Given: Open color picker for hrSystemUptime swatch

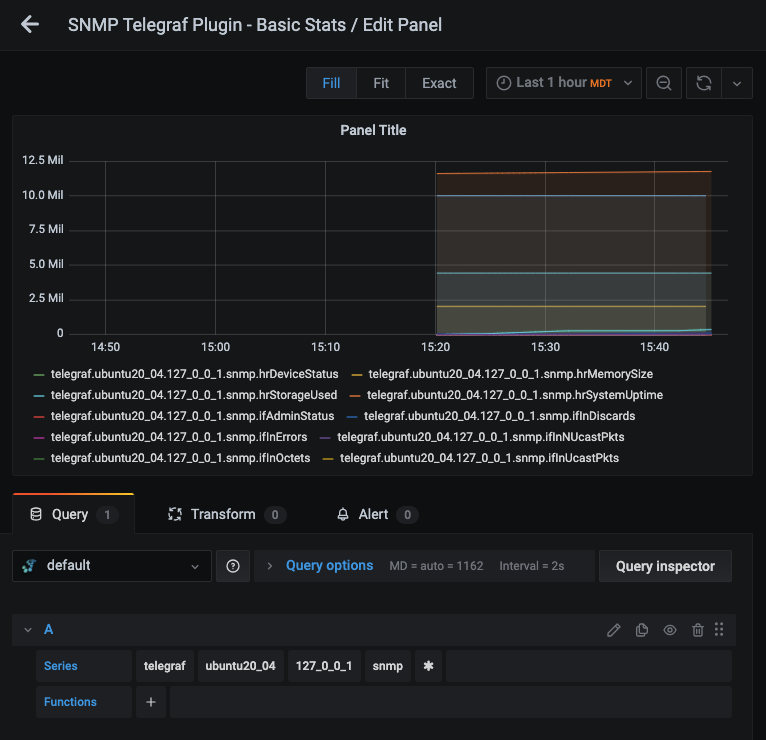Looking at the screenshot, I should pyautogui.click(x=355, y=396).
